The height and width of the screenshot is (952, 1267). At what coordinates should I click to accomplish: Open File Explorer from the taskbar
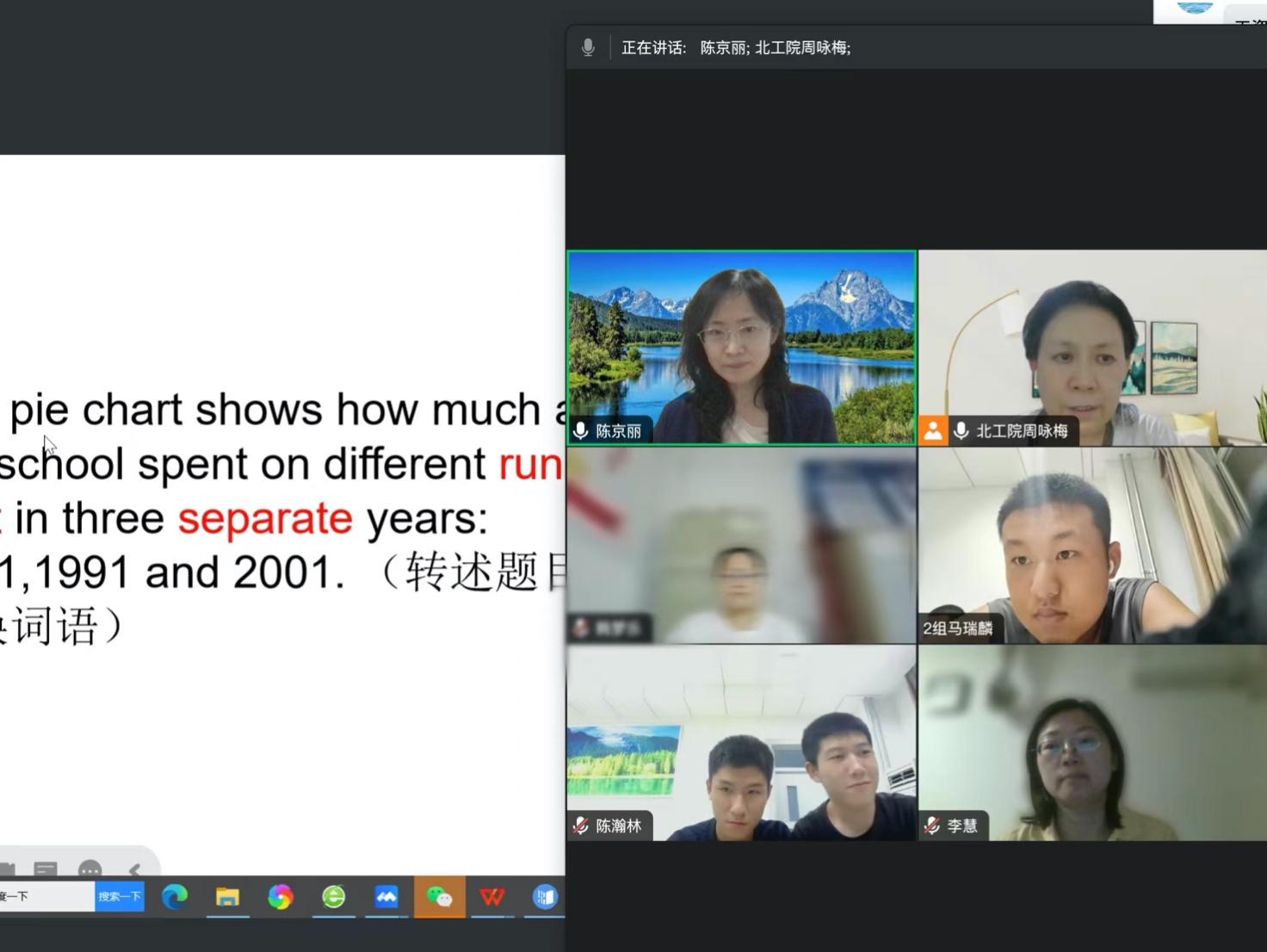227,897
